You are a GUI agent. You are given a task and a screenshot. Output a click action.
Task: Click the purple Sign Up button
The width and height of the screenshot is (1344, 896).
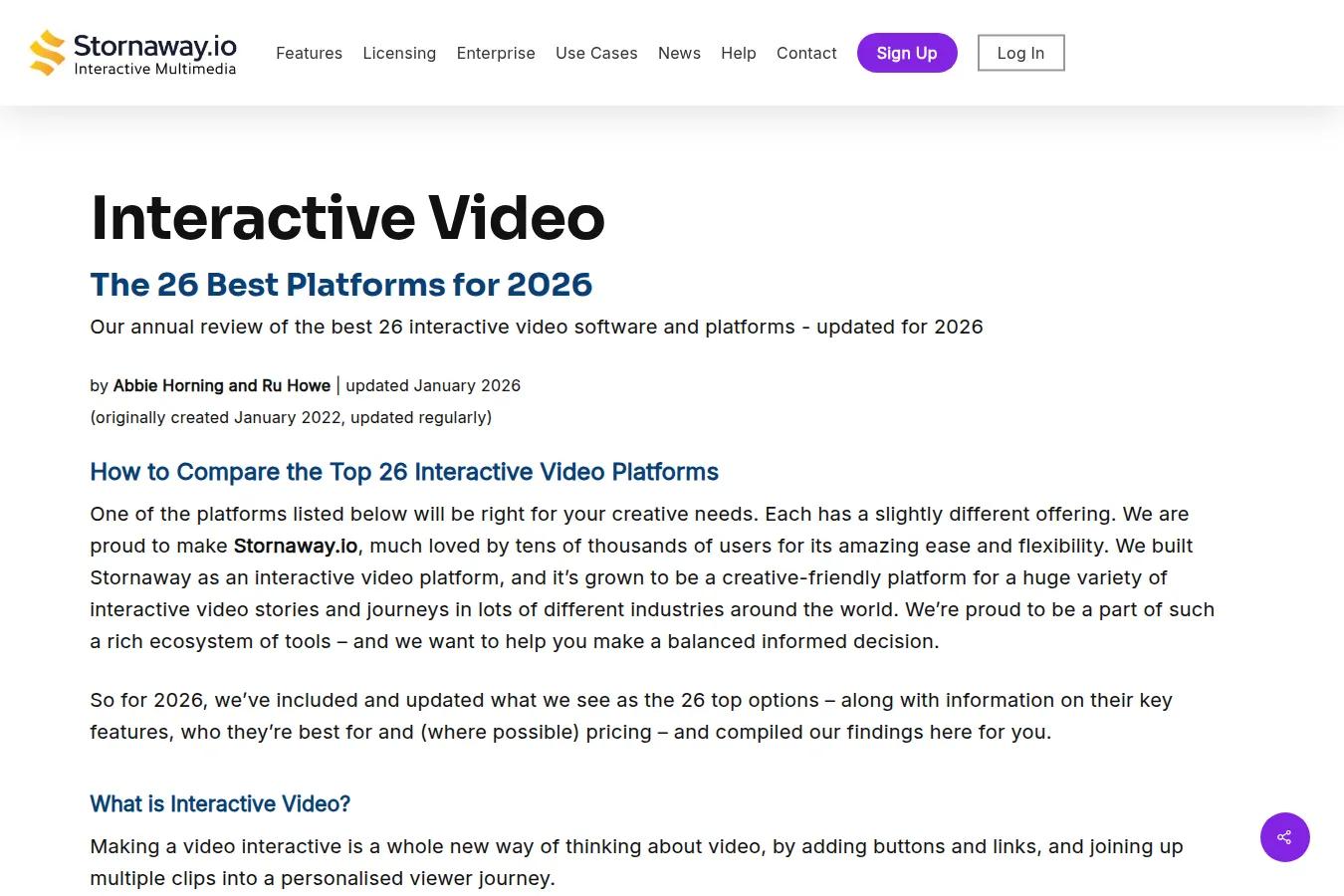point(907,53)
